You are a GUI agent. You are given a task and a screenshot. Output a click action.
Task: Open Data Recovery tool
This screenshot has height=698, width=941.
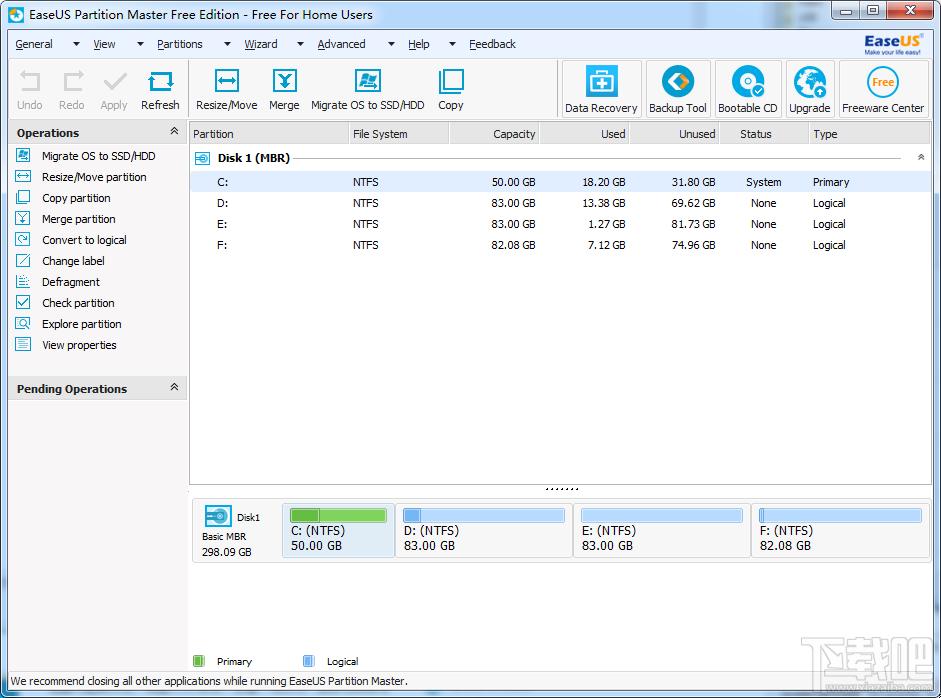(601, 89)
